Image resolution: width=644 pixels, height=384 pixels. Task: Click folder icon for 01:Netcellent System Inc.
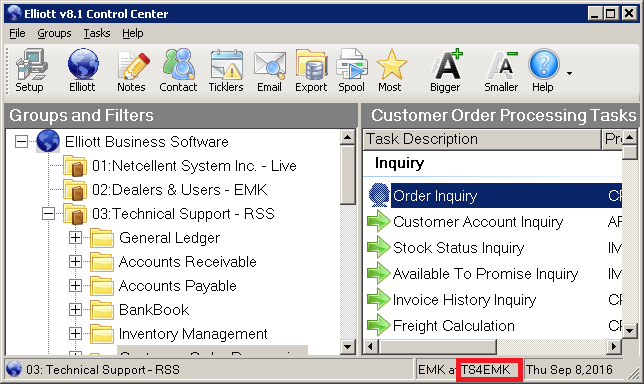(75, 166)
